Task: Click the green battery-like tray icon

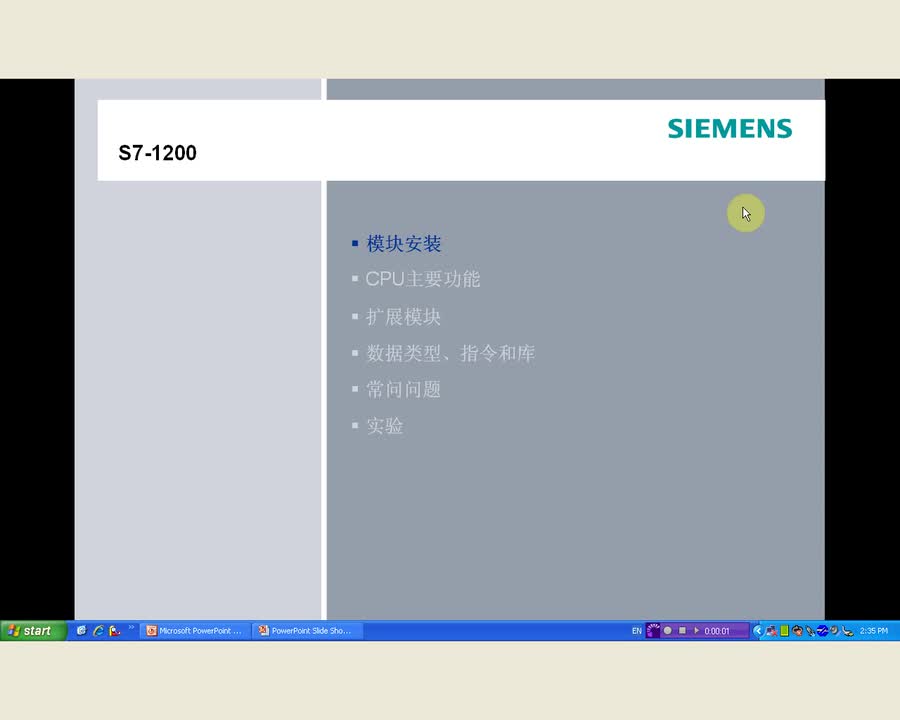Action: point(785,630)
